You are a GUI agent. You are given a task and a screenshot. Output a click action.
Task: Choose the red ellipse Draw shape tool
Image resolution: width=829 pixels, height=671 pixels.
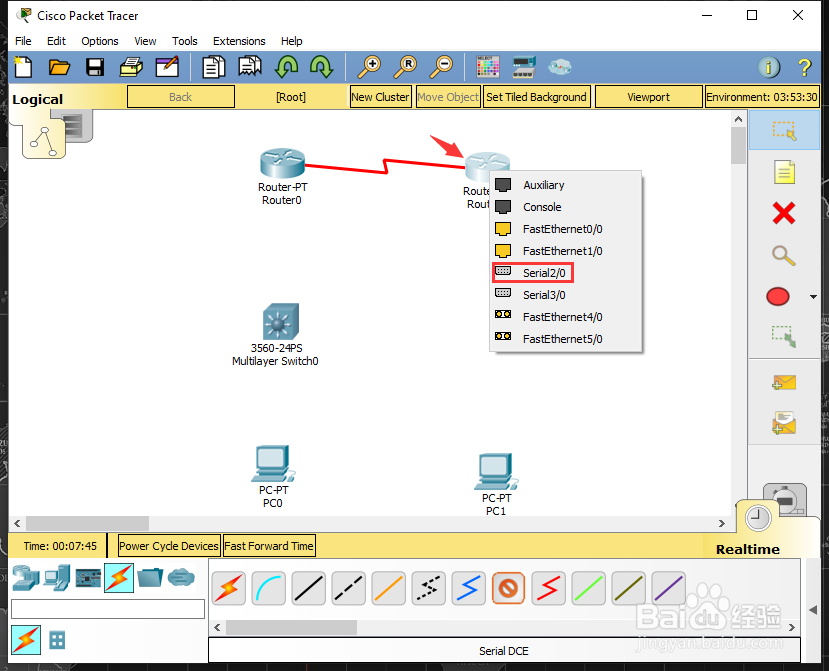(778, 297)
